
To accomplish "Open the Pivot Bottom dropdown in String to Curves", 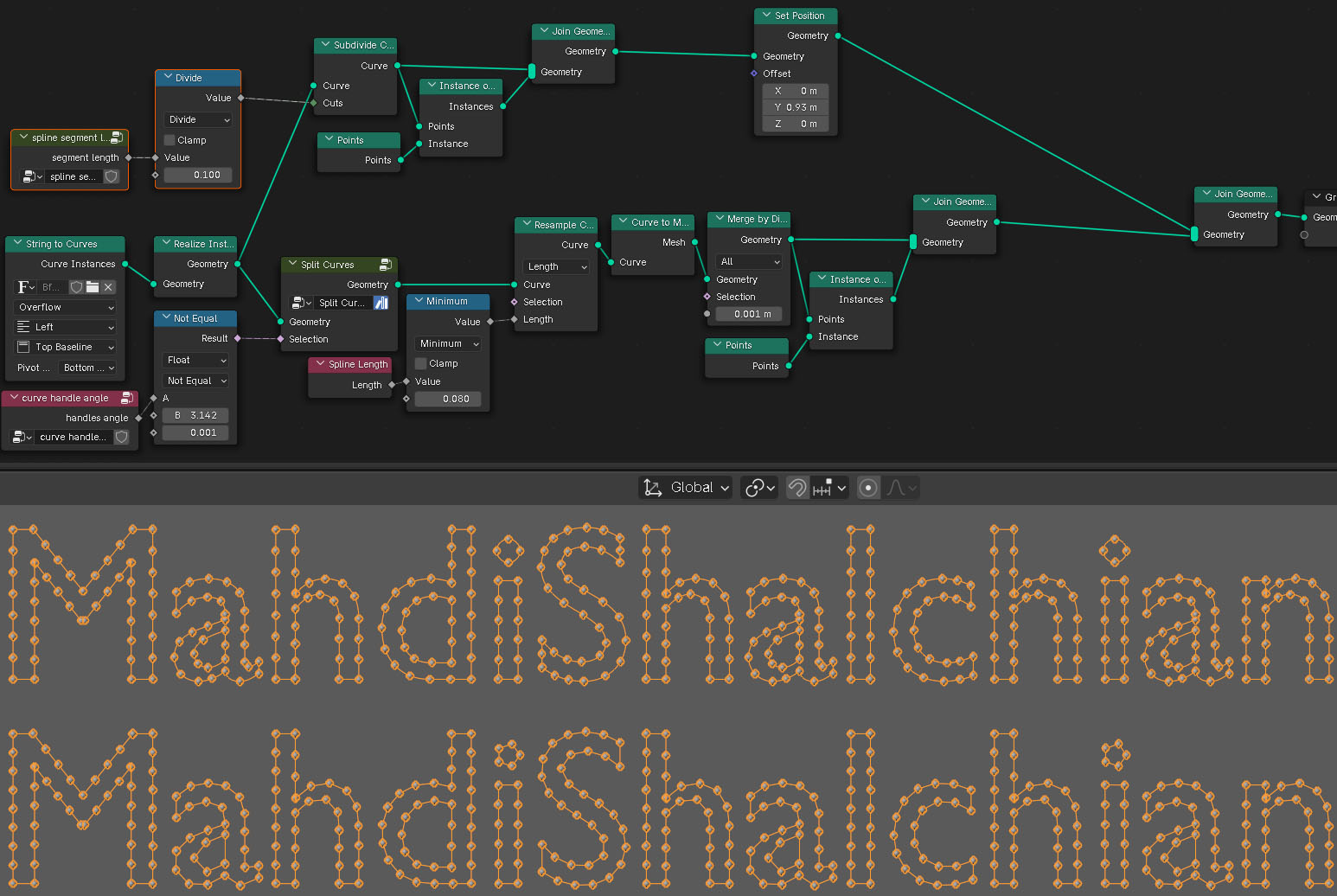I will pos(87,368).
